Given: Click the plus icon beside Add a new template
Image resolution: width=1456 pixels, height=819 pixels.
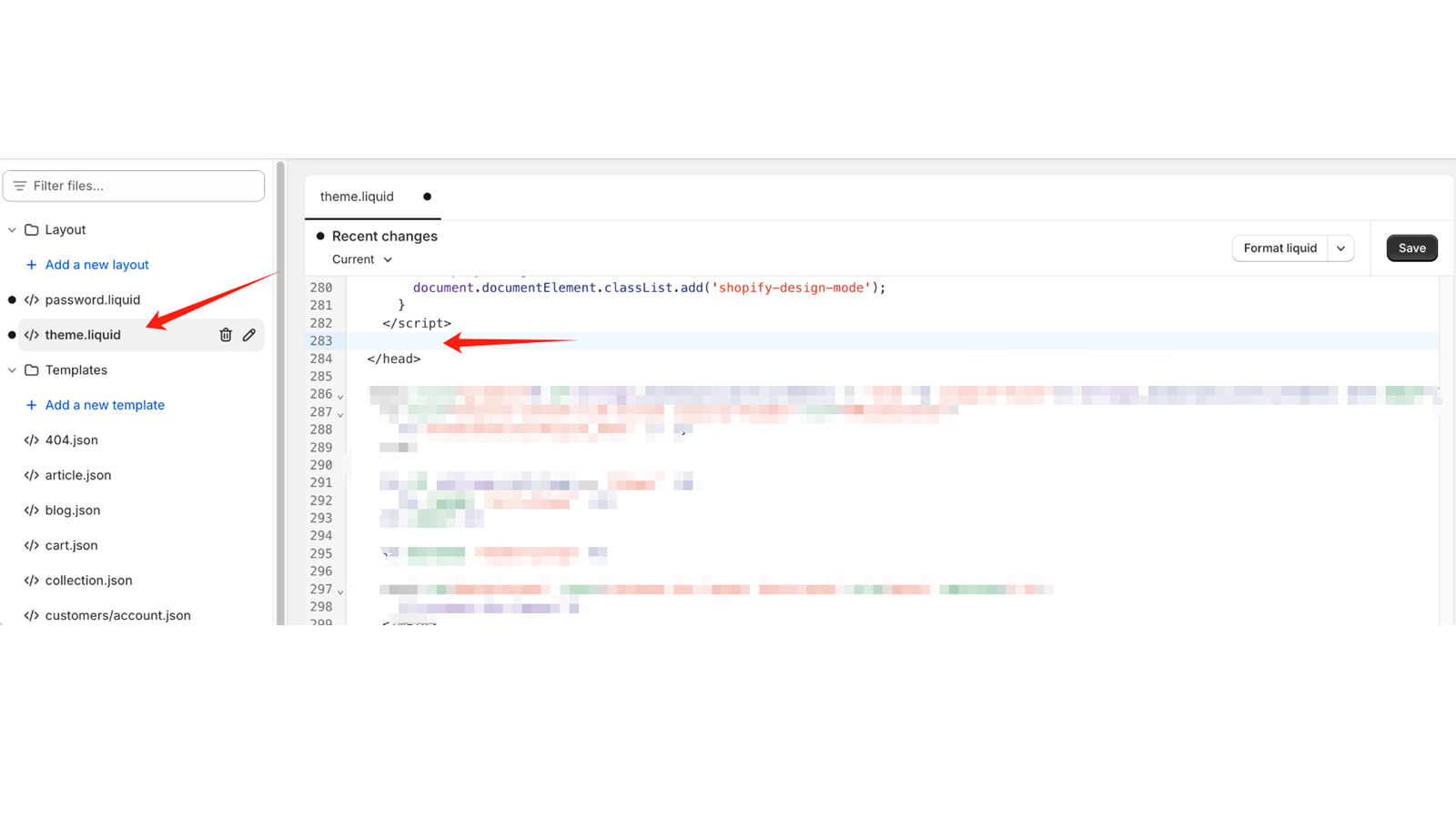Looking at the screenshot, I should (x=31, y=405).
